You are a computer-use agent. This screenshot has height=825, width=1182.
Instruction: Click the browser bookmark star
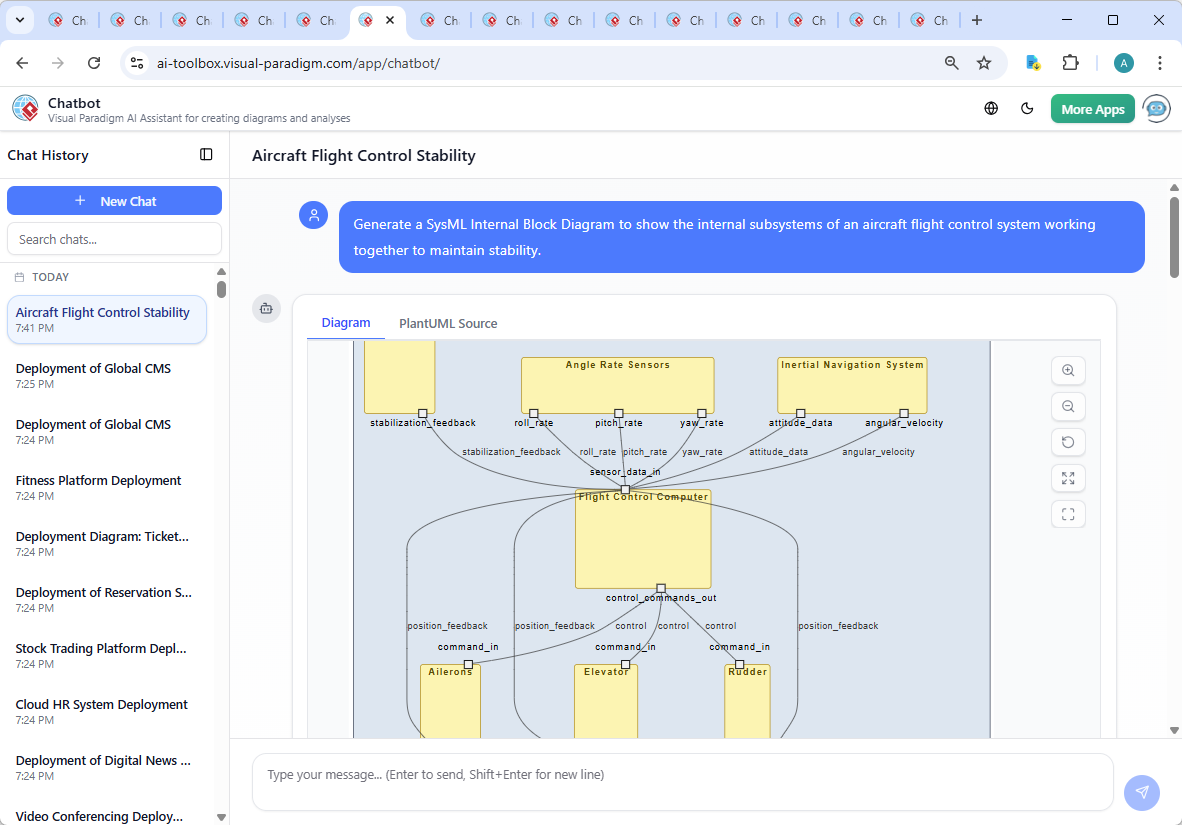(x=984, y=62)
